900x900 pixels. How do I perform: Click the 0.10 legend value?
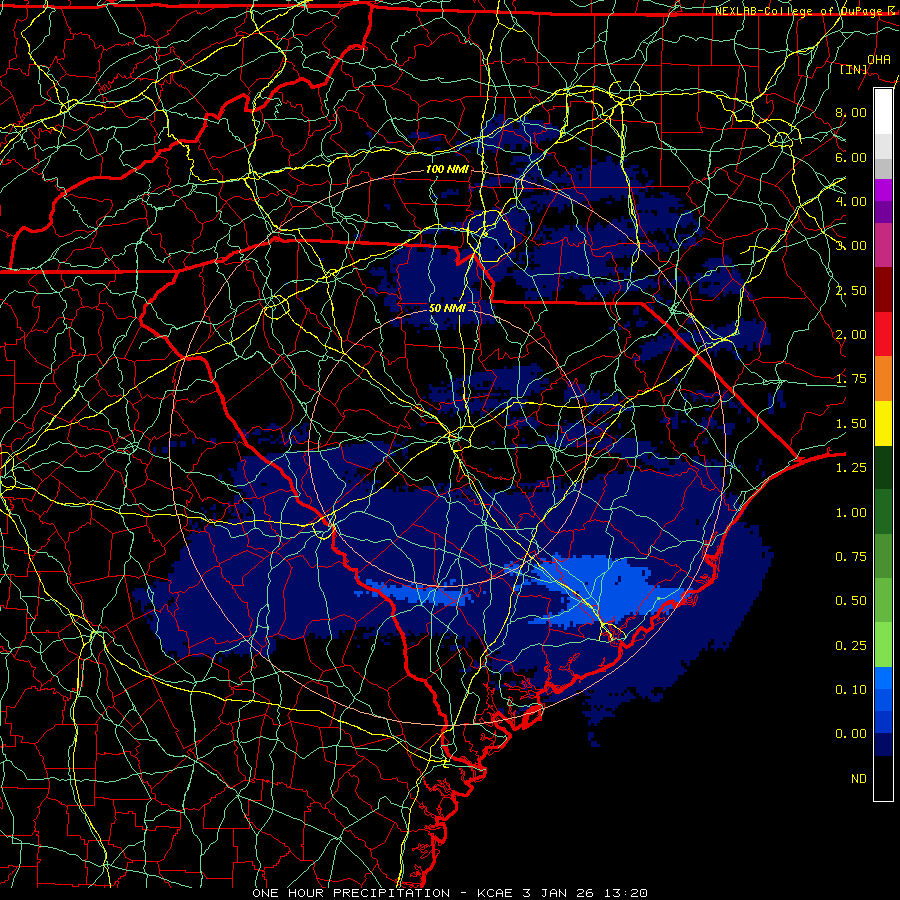coord(851,690)
